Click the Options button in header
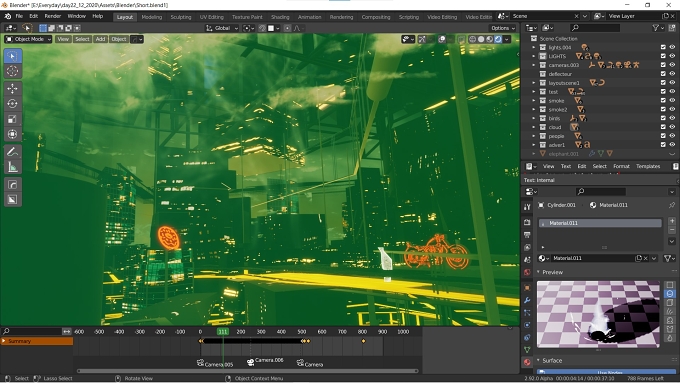The height and width of the screenshot is (383, 680). [503, 28]
